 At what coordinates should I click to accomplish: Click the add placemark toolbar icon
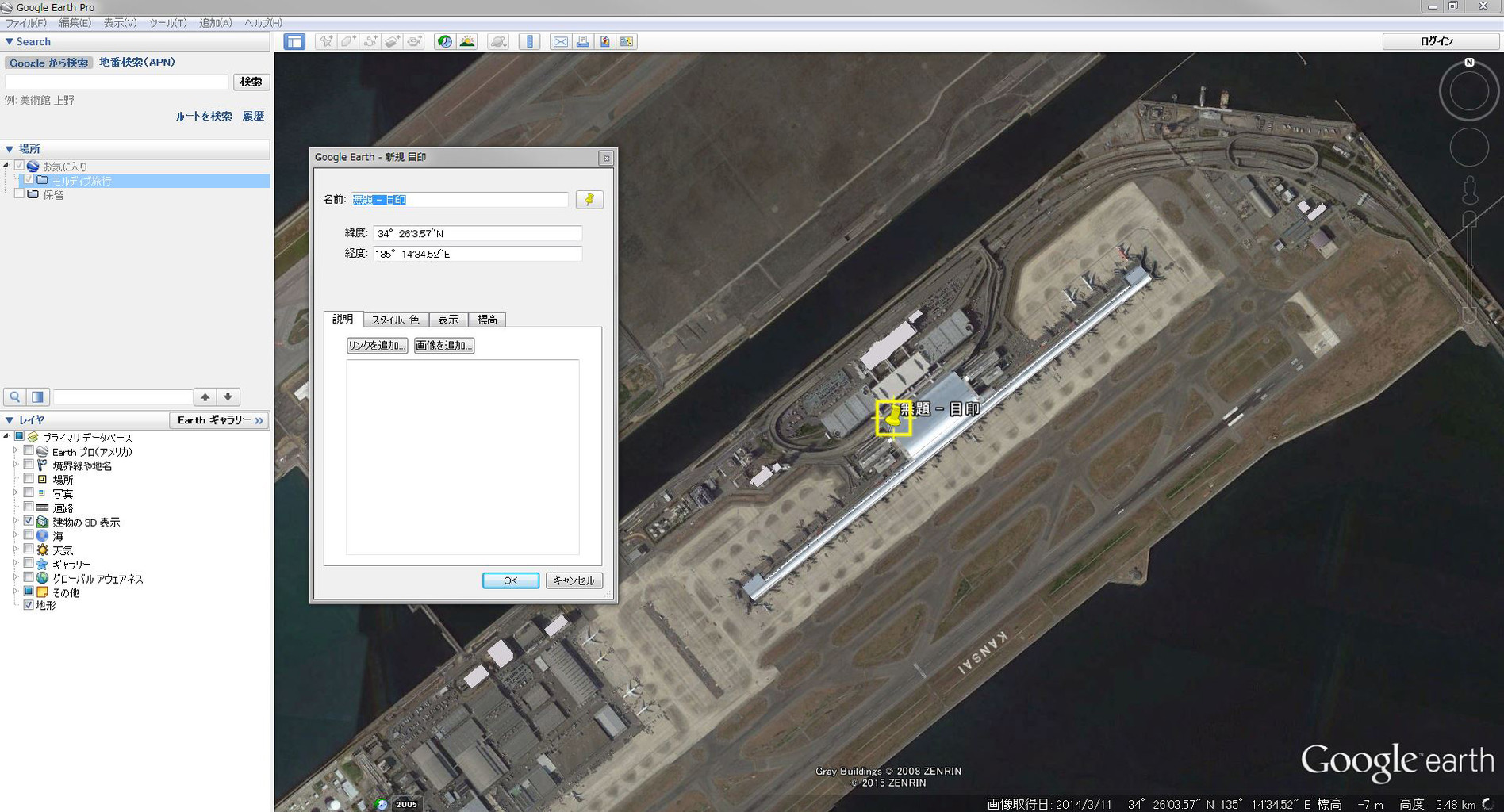(325, 41)
